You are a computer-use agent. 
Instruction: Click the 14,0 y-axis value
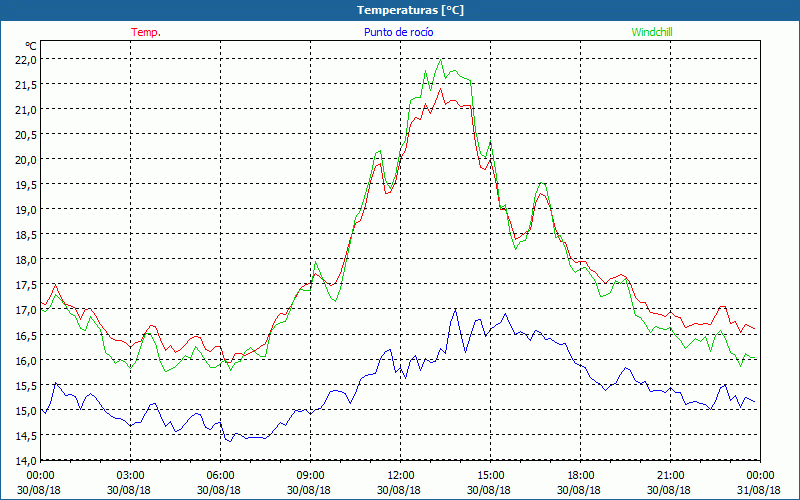click(x=26, y=460)
